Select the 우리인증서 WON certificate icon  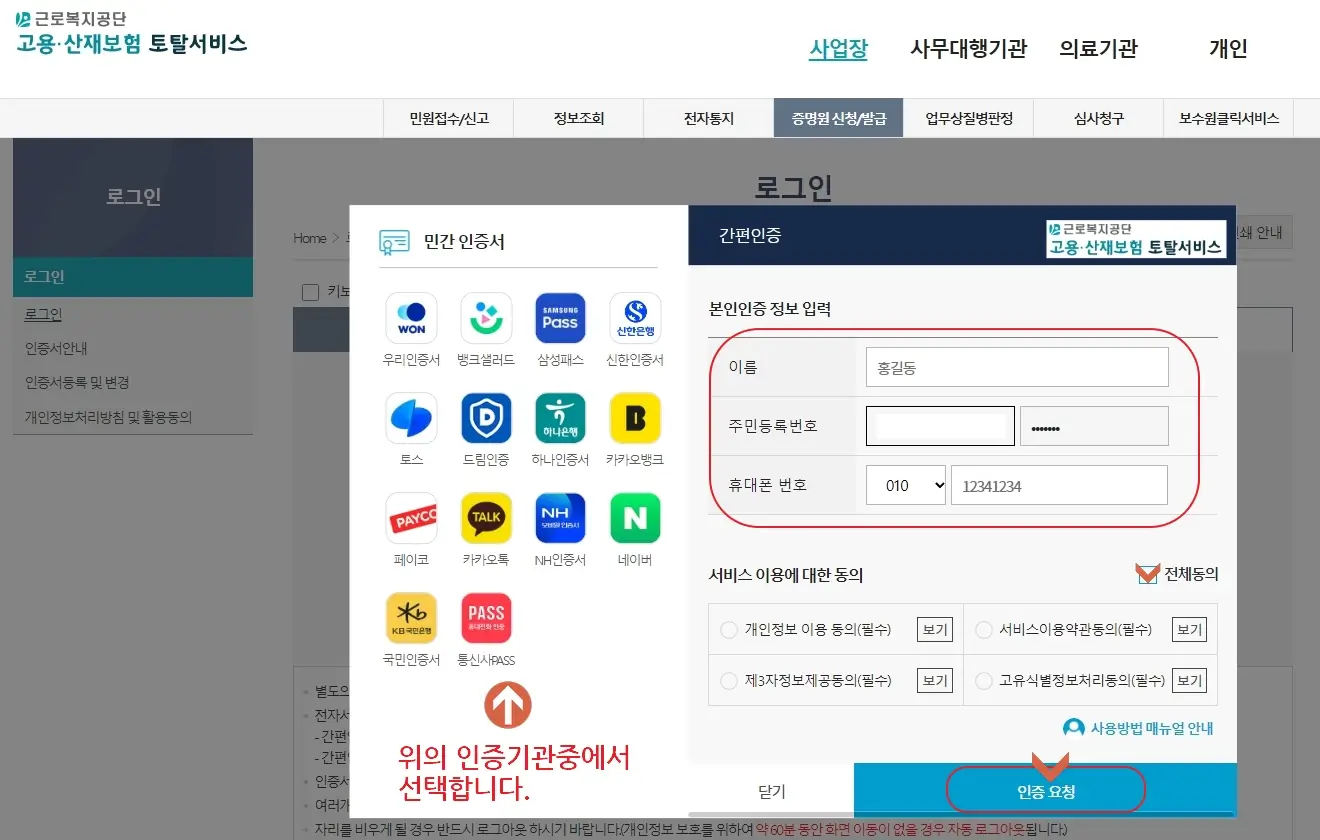click(411, 318)
